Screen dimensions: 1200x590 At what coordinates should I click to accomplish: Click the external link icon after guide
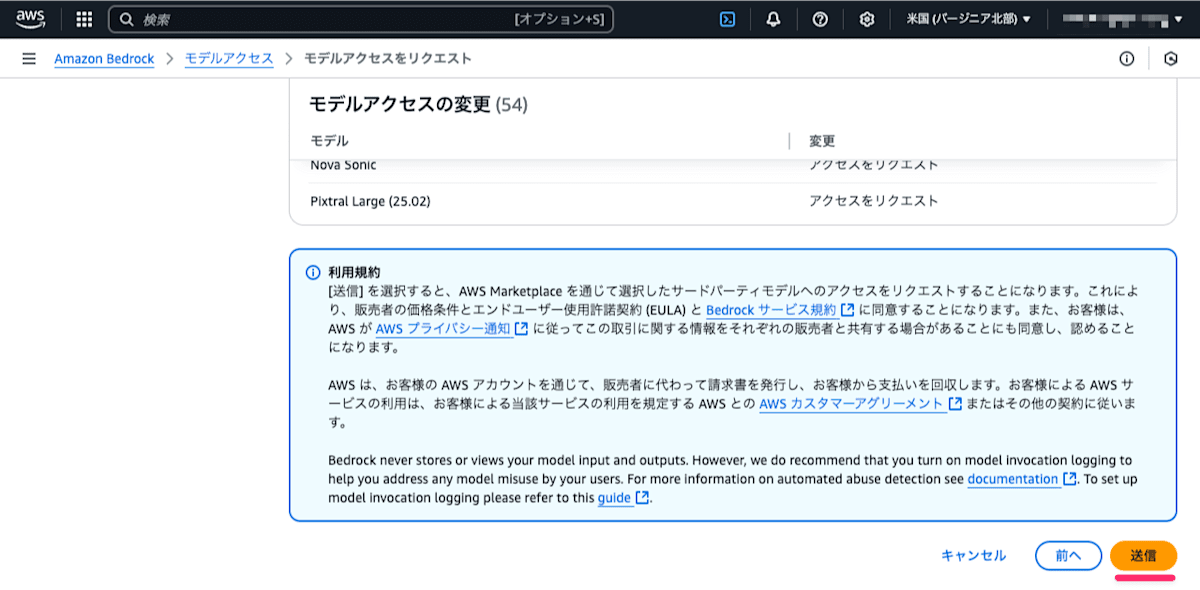pos(643,498)
